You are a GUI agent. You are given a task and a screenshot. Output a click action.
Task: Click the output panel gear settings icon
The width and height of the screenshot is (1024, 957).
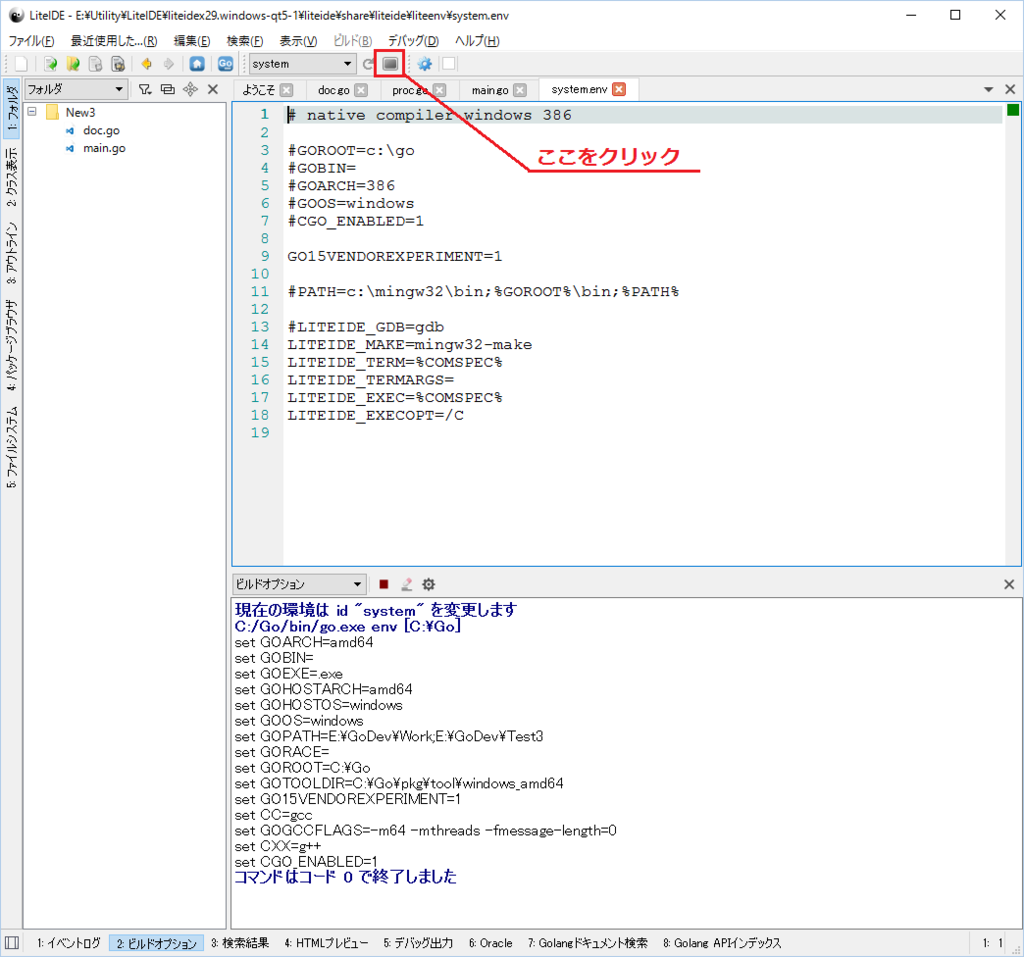click(x=428, y=584)
